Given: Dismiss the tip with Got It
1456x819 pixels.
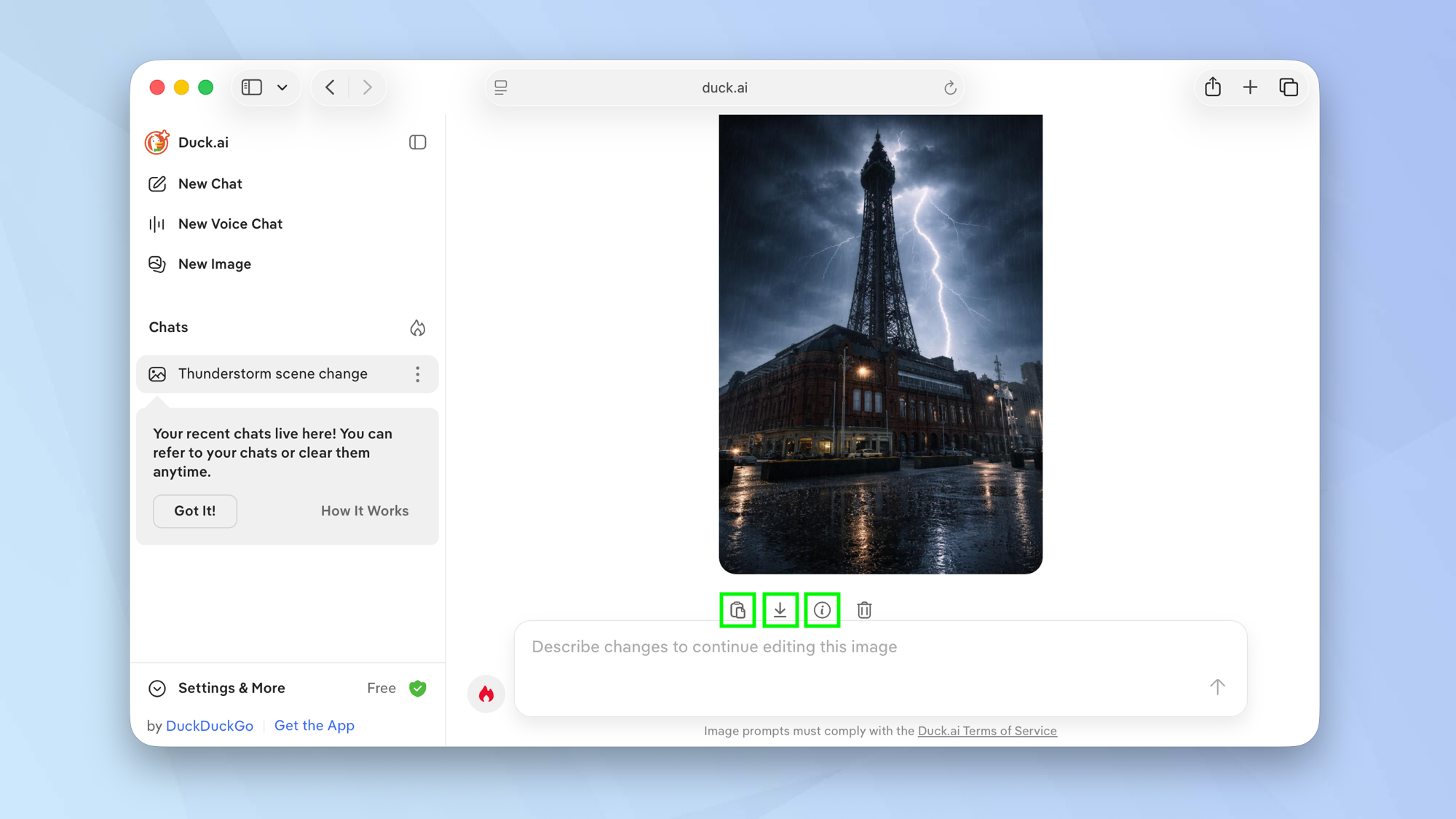Looking at the screenshot, I should [194, 510].
